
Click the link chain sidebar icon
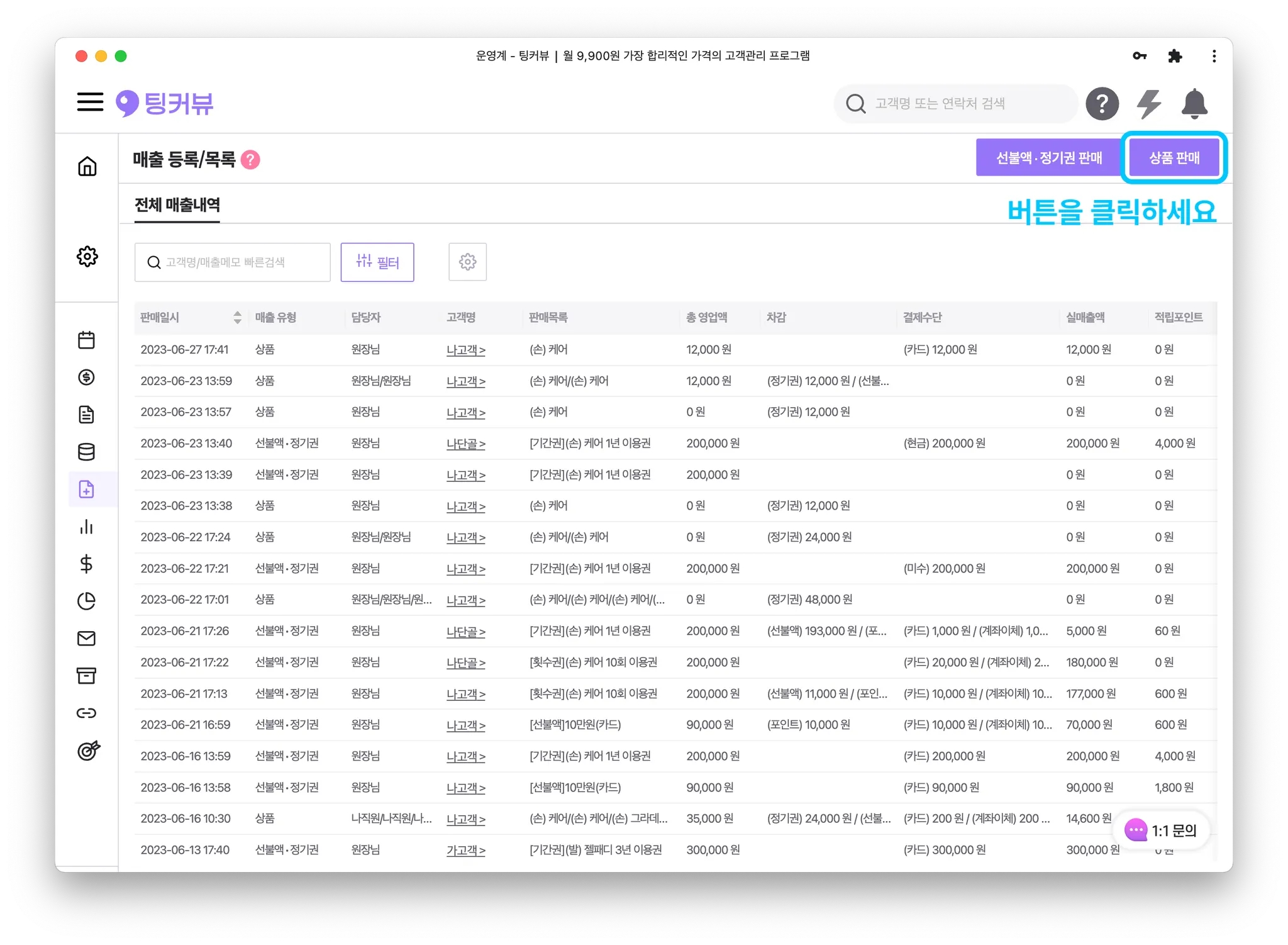click(86, 713)
